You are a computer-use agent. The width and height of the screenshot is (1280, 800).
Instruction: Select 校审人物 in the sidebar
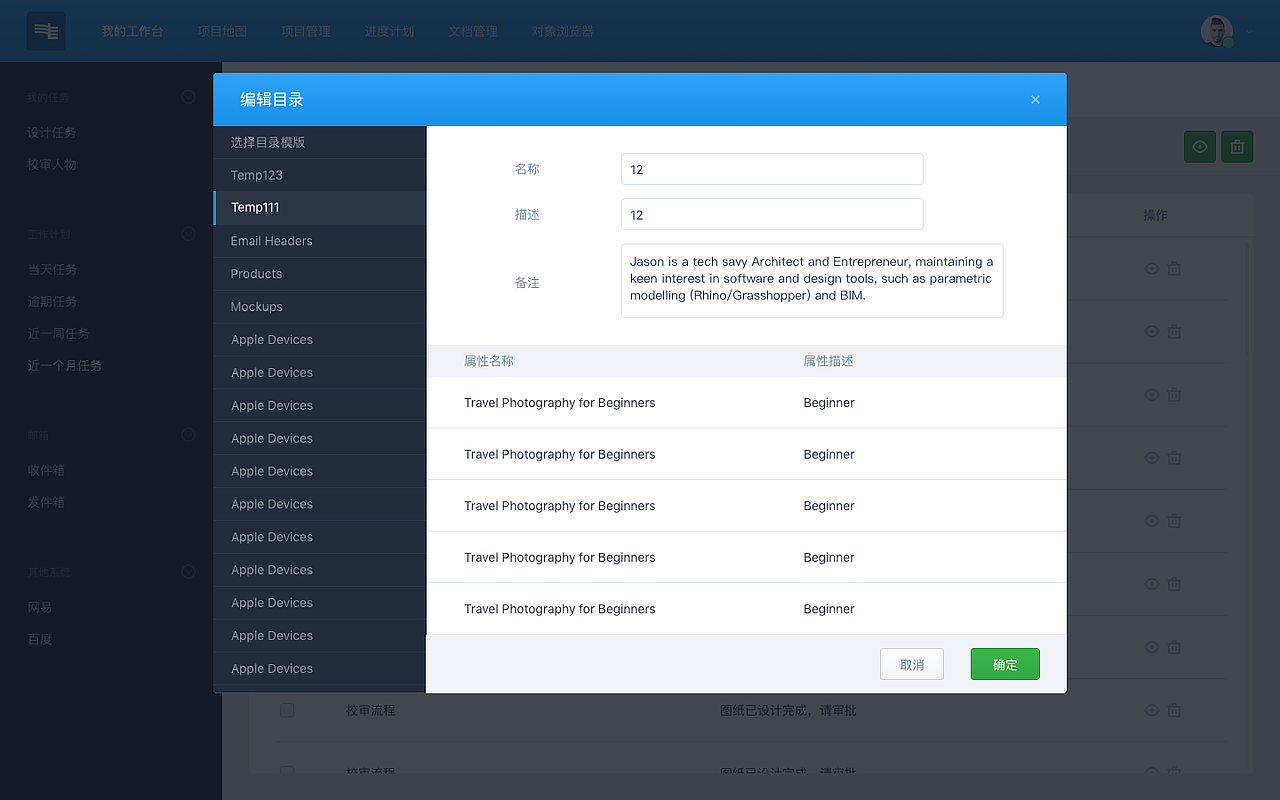52,165
